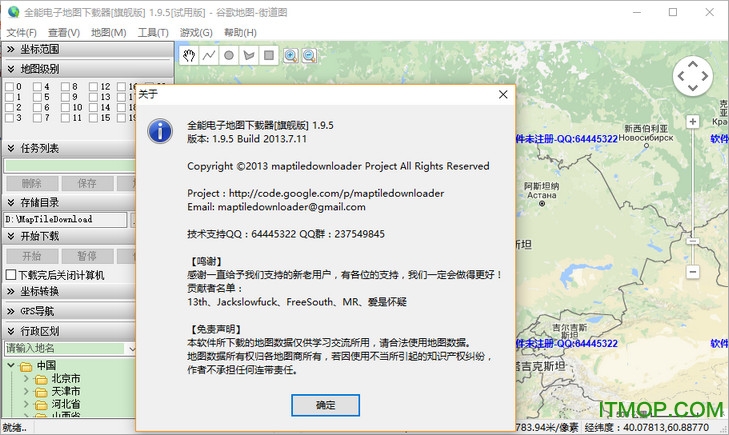
Task: Click the map zoom slider handle
Action: click(693, 241)
